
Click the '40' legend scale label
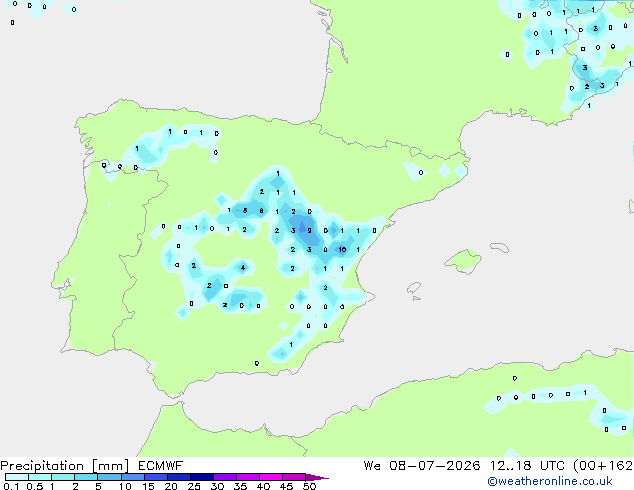pyautogui.click(x=263, y=486)
